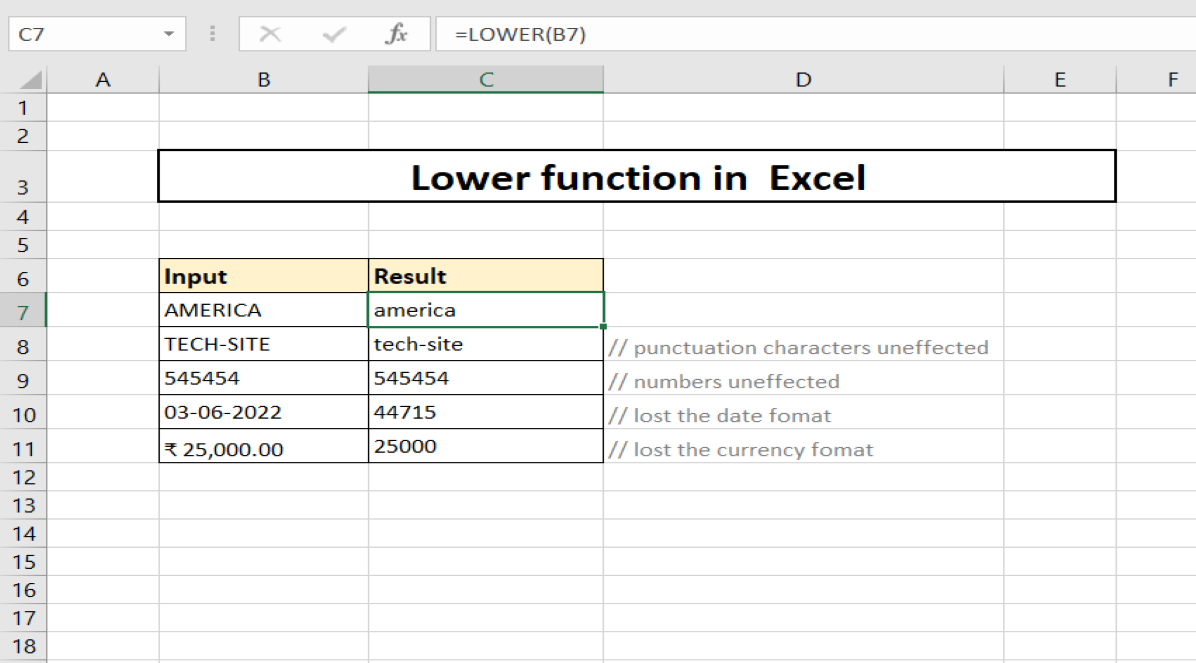Click the Insert Function (fx) icon

(x=397, y=33)
